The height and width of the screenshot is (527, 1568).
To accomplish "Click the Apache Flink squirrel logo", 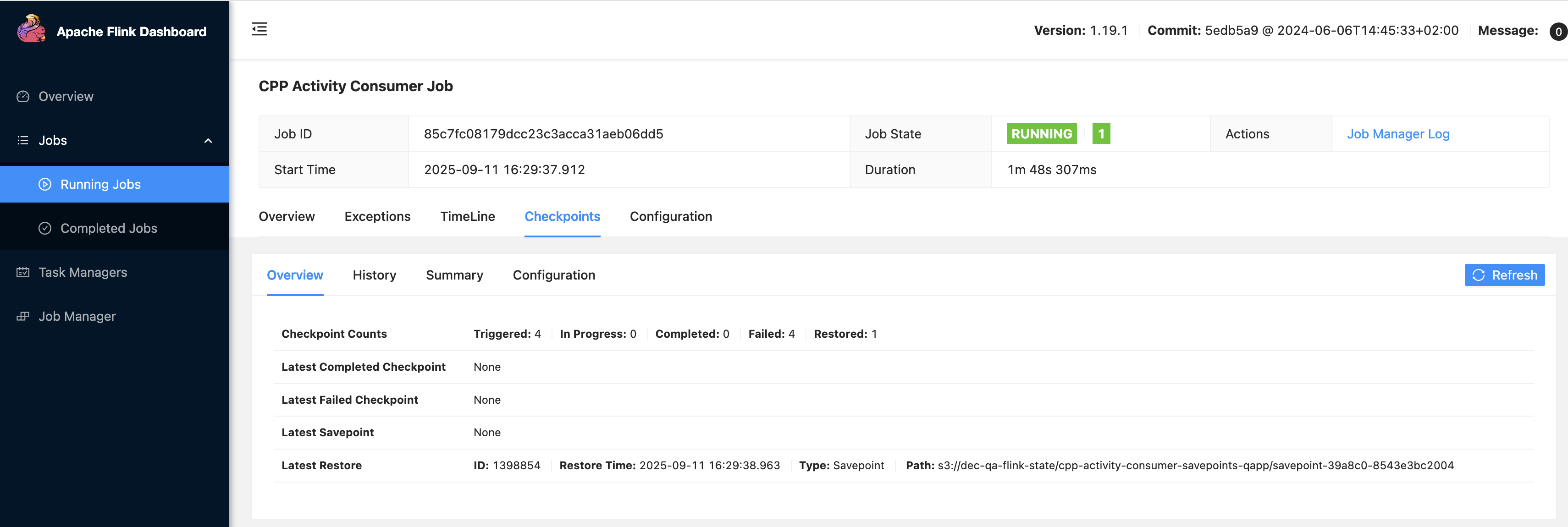I will point(31,28).
